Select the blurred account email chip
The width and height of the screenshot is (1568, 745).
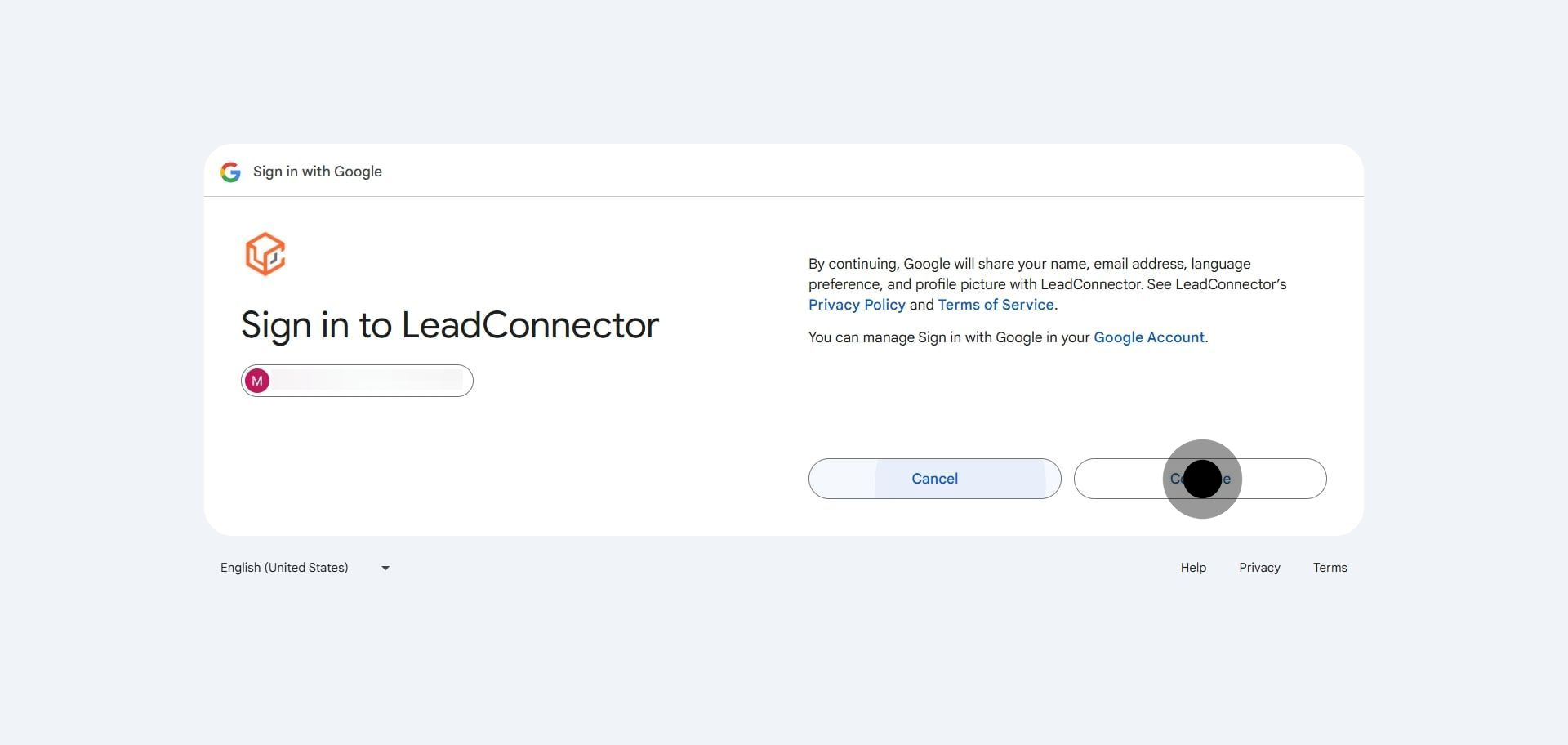pos(357,381)
